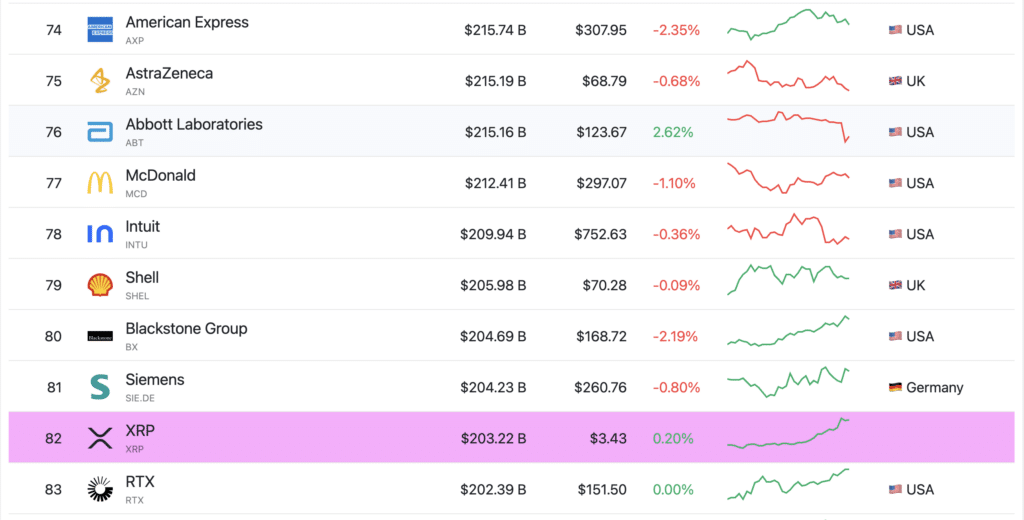Open the Blackstone Group company link
1024x520 pixels.
pos(186,328)
